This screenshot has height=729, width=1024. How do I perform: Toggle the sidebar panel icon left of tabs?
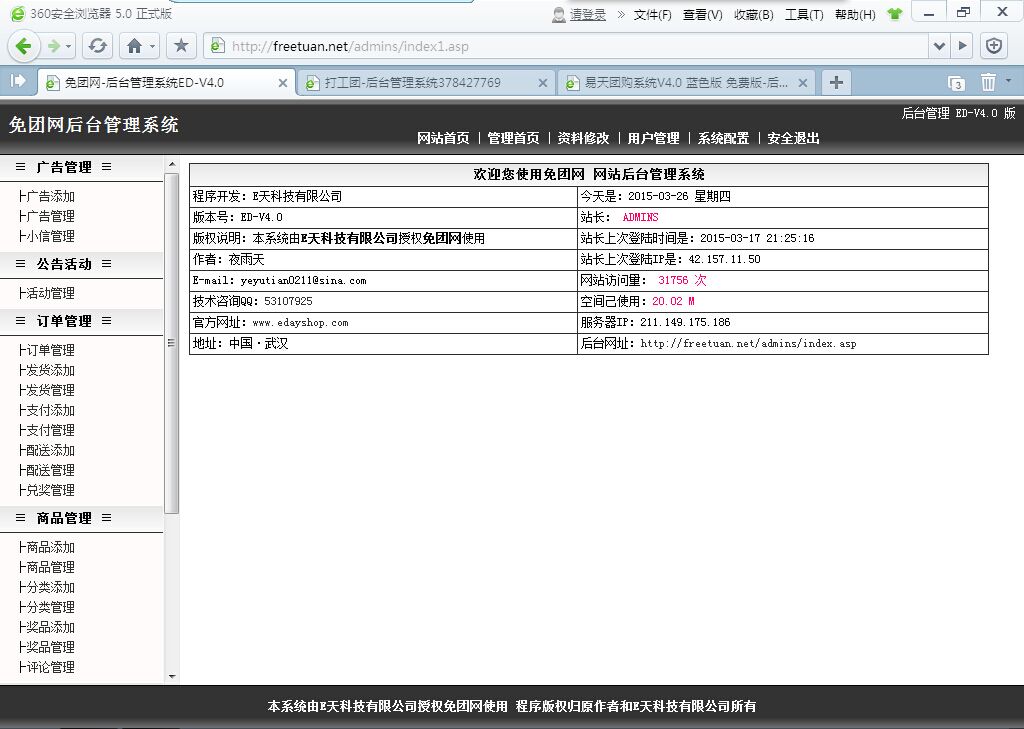(x=18, y=80)
